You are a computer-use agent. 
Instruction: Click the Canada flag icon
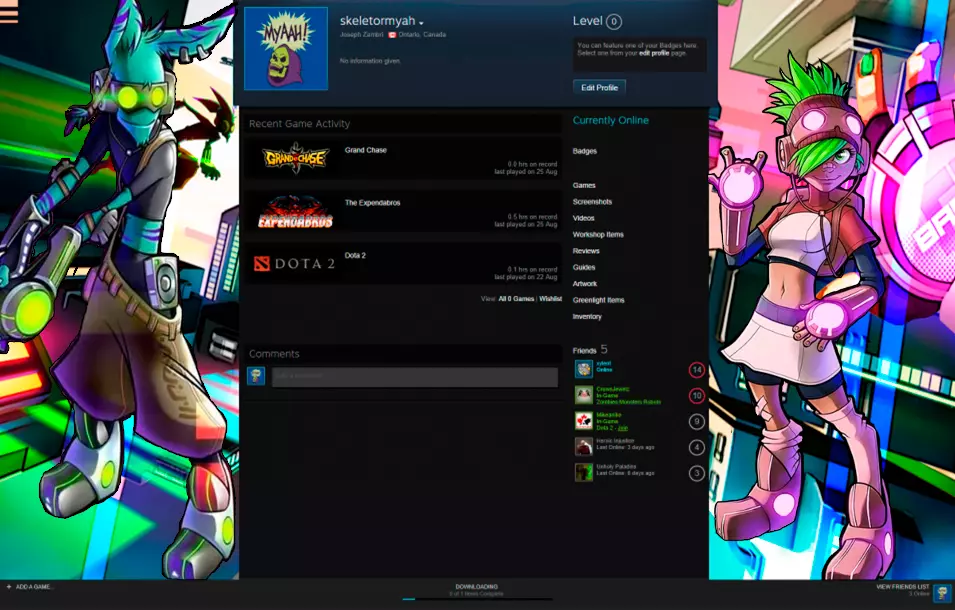coord(392,35)
